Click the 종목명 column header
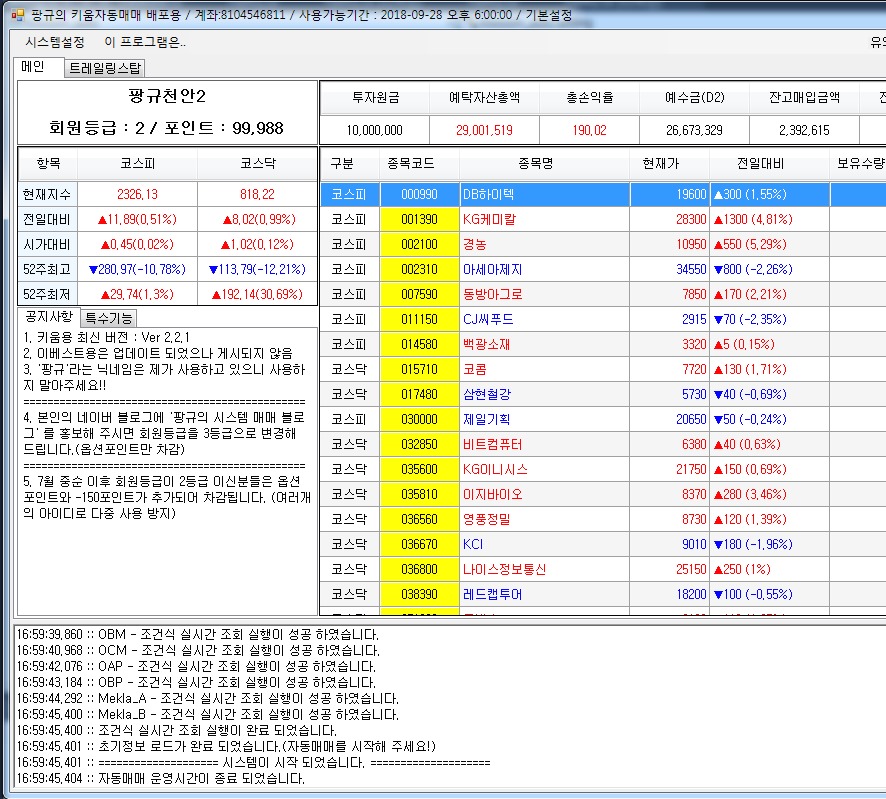886x799 pixels. [x=549, y=164]
